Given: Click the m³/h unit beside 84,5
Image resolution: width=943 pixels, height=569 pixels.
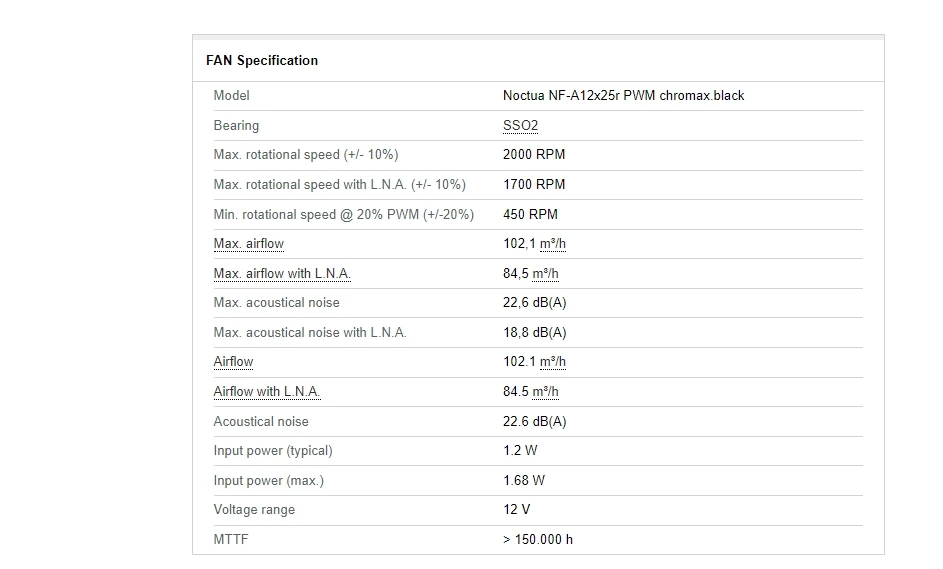Looking at the screenshot, I should coord(546,274).
